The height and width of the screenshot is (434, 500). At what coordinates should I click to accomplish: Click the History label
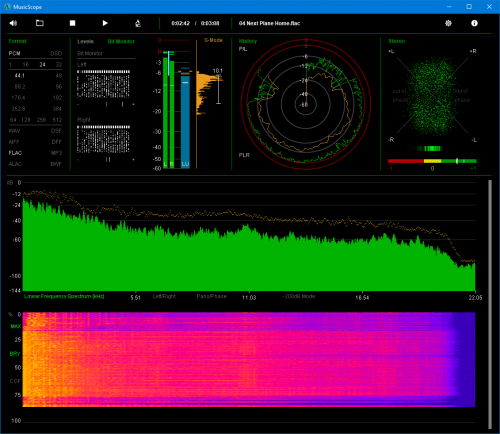click(x=248, y=41)
